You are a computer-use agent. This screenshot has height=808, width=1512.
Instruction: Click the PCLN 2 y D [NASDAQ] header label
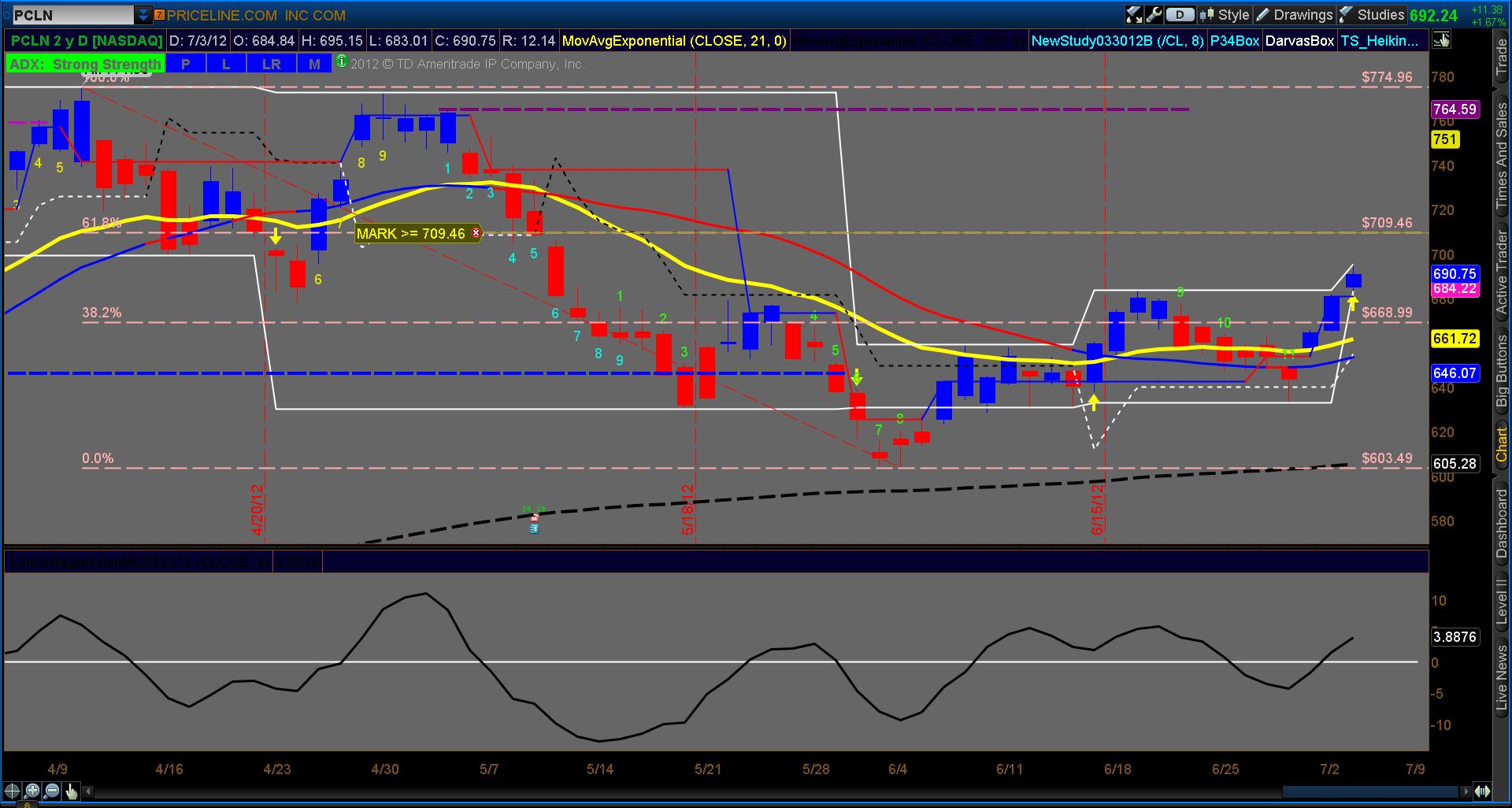85,40
